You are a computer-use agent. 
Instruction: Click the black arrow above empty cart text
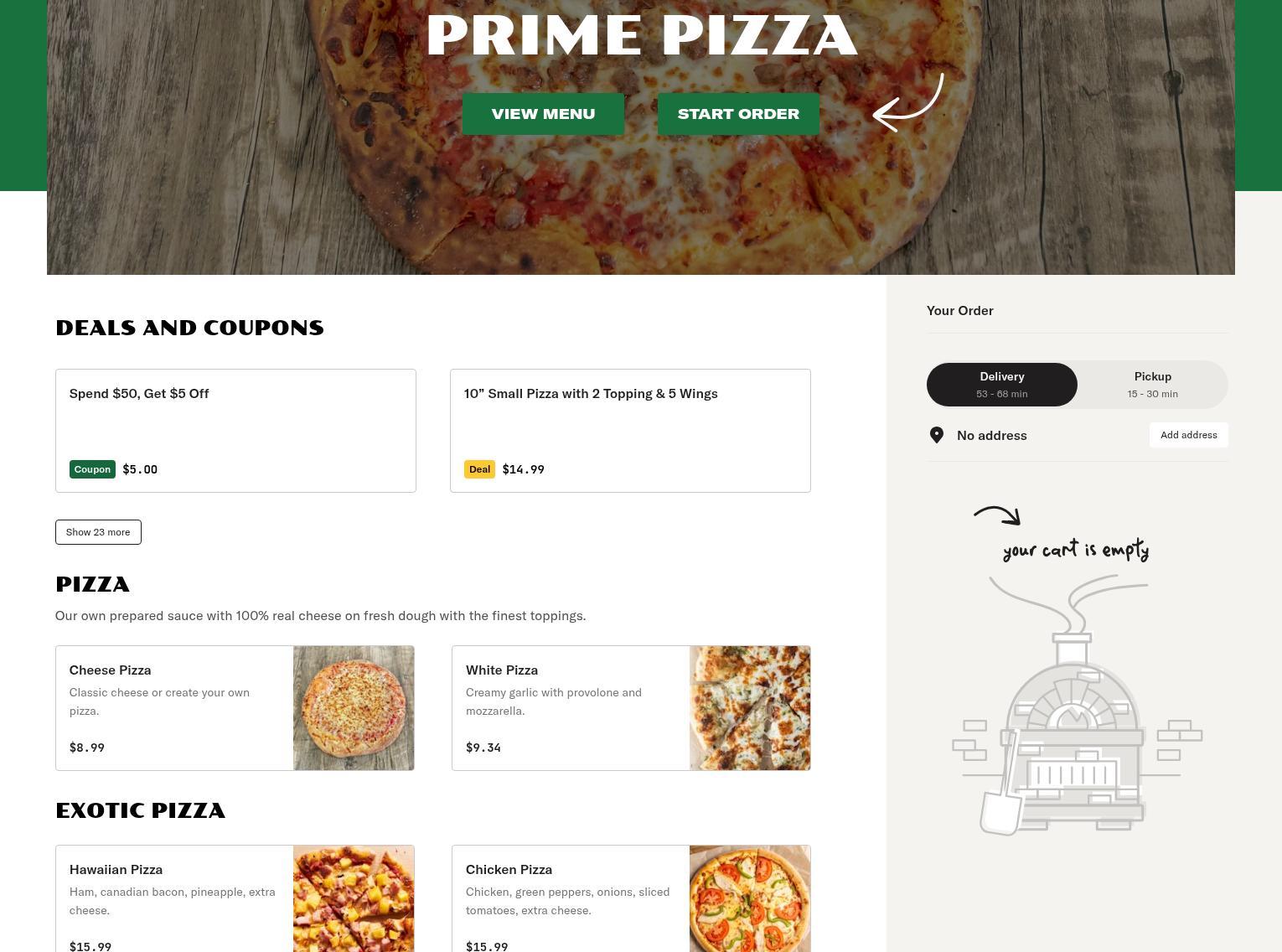pyautogui.click(x=997, y=515)
